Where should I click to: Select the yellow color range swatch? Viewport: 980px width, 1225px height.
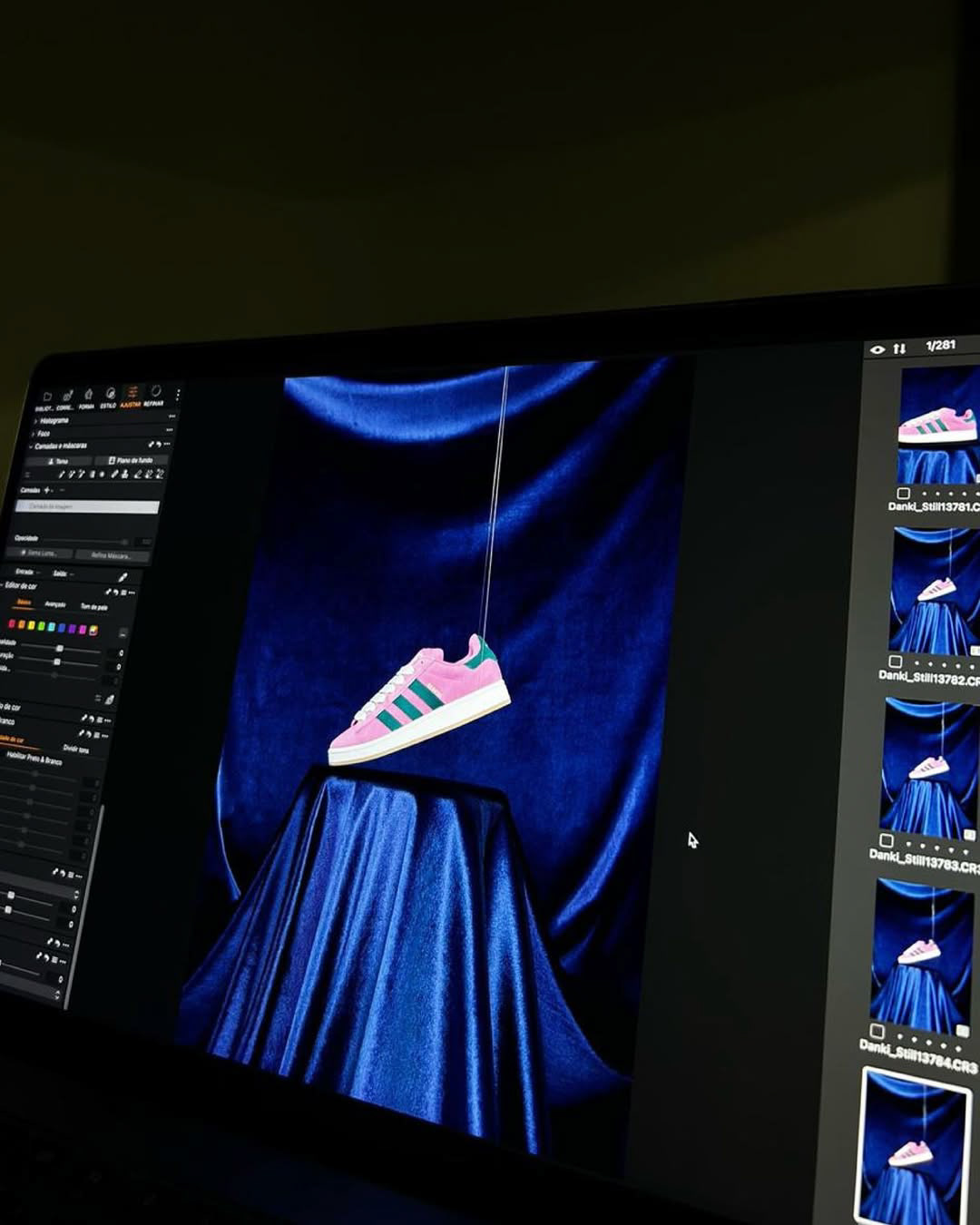click(31, 624)
